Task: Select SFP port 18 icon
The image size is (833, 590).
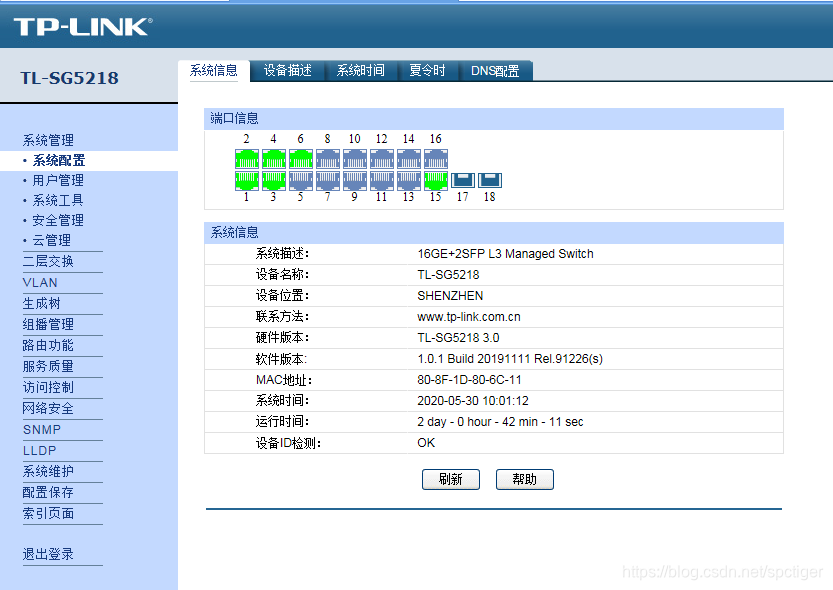Action: 490,181
